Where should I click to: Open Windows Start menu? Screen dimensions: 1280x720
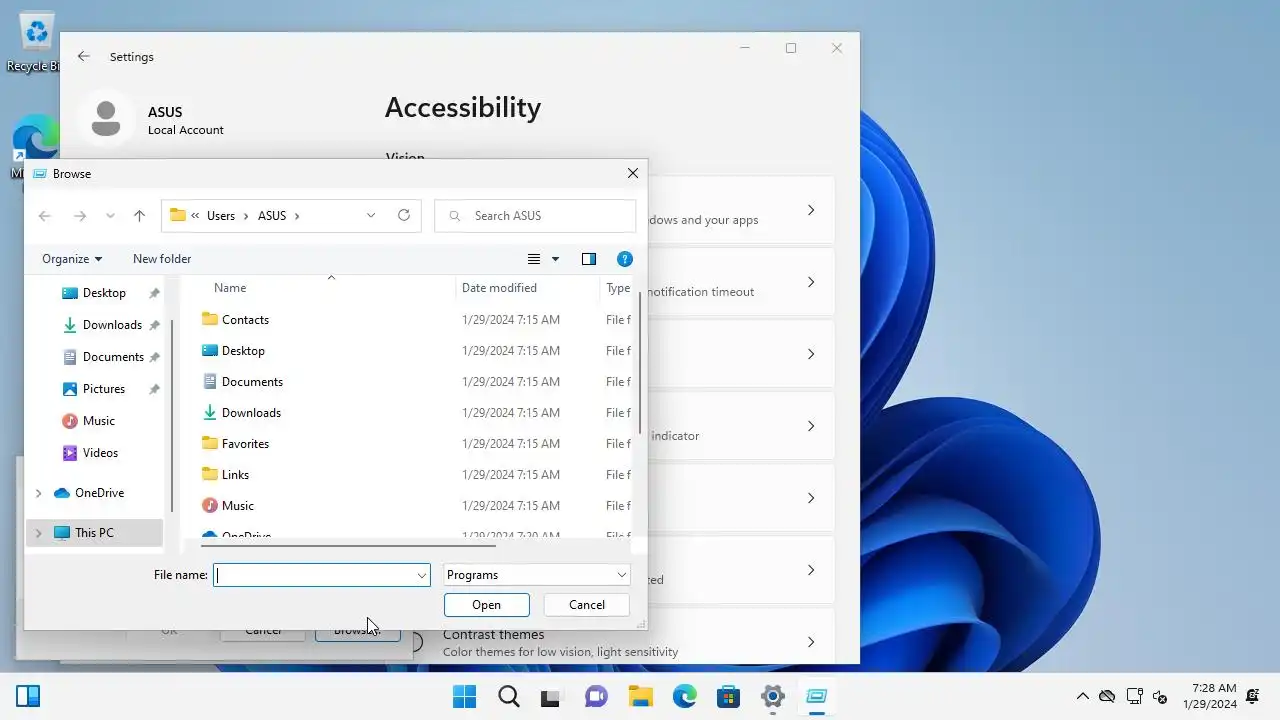pos(464,696)
